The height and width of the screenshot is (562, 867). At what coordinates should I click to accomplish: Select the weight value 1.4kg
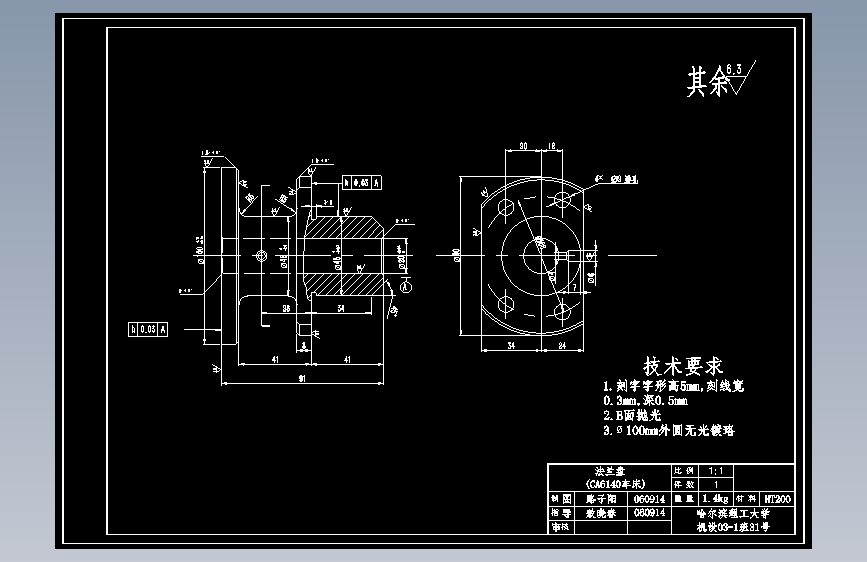tap(715, 498)
